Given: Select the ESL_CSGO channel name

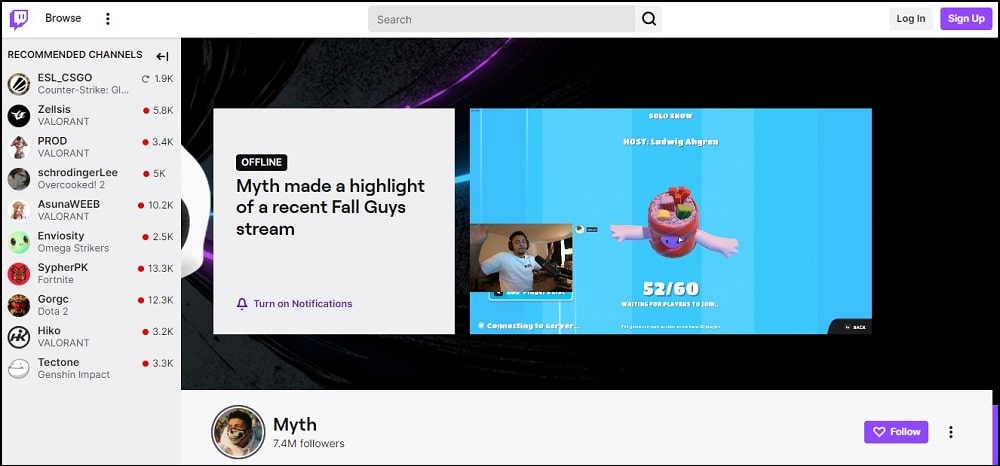Looking at the screenshot, I should [64, 78].
